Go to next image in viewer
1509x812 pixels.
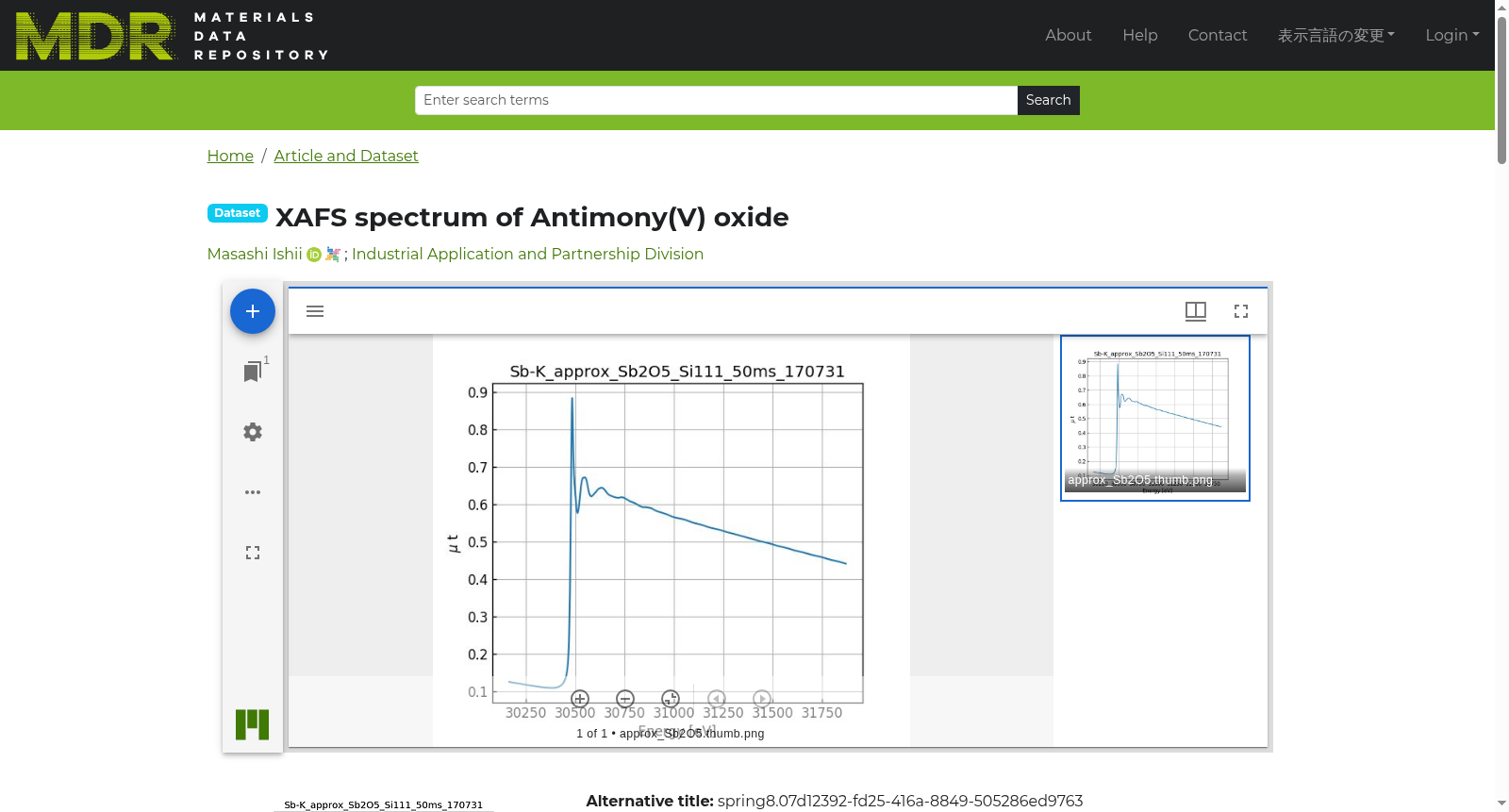tap(762, 699)
